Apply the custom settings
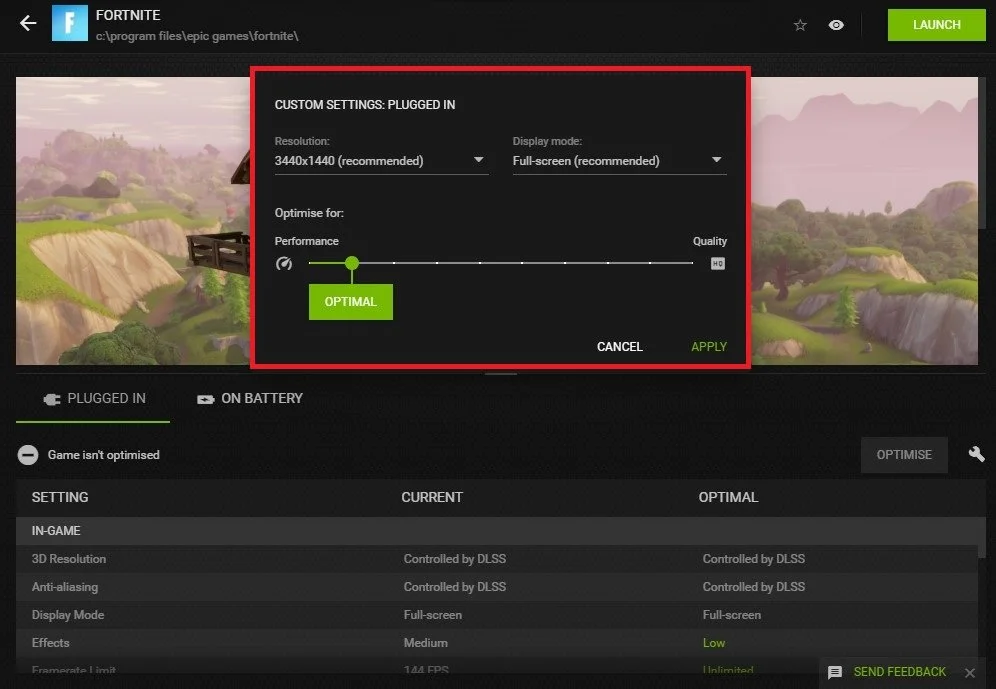Screen dimensions: 996x689 (708, 346)
